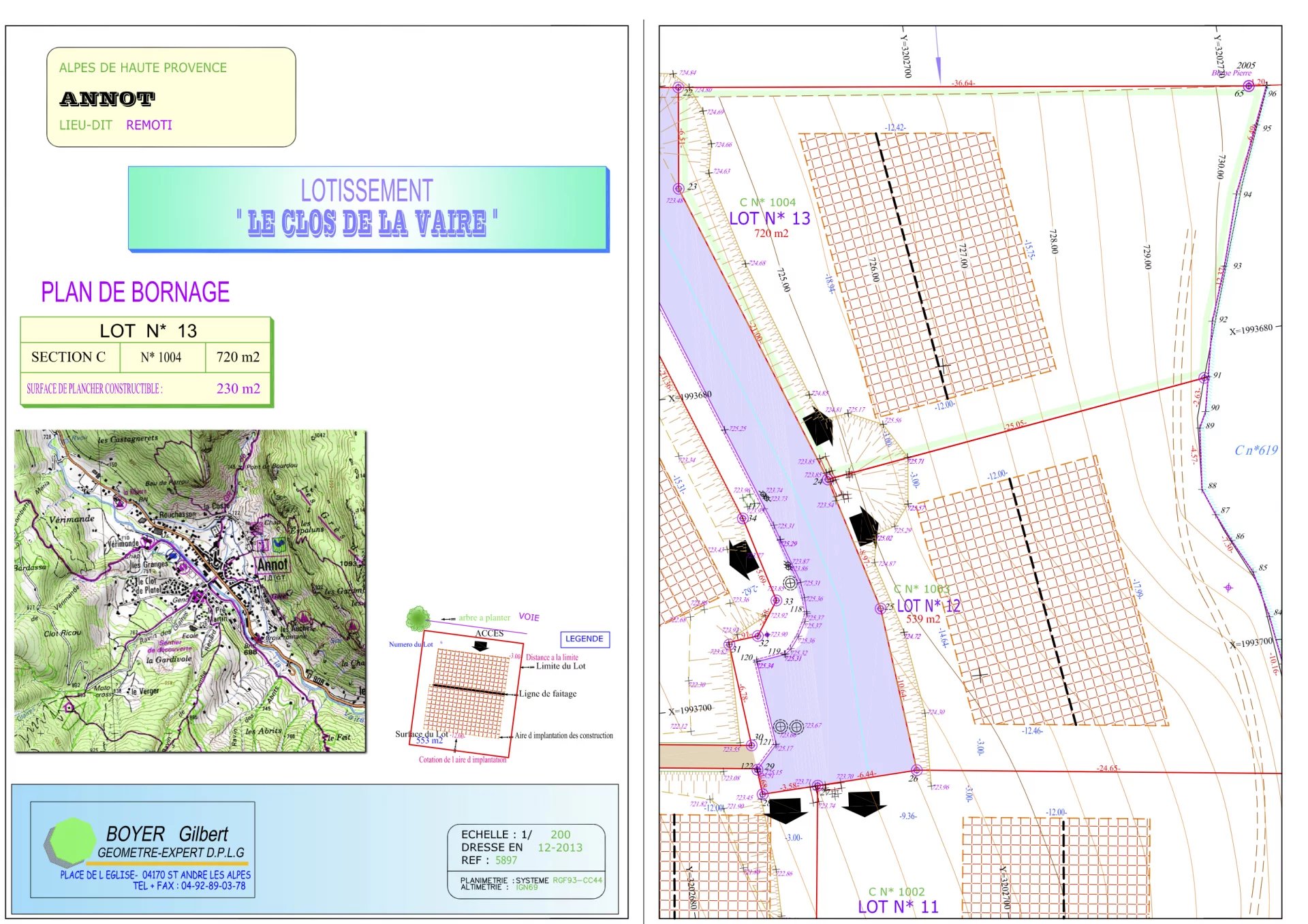Open the Annot topographic map thumbnail
1308x924 pixels.
pos(190,590)
